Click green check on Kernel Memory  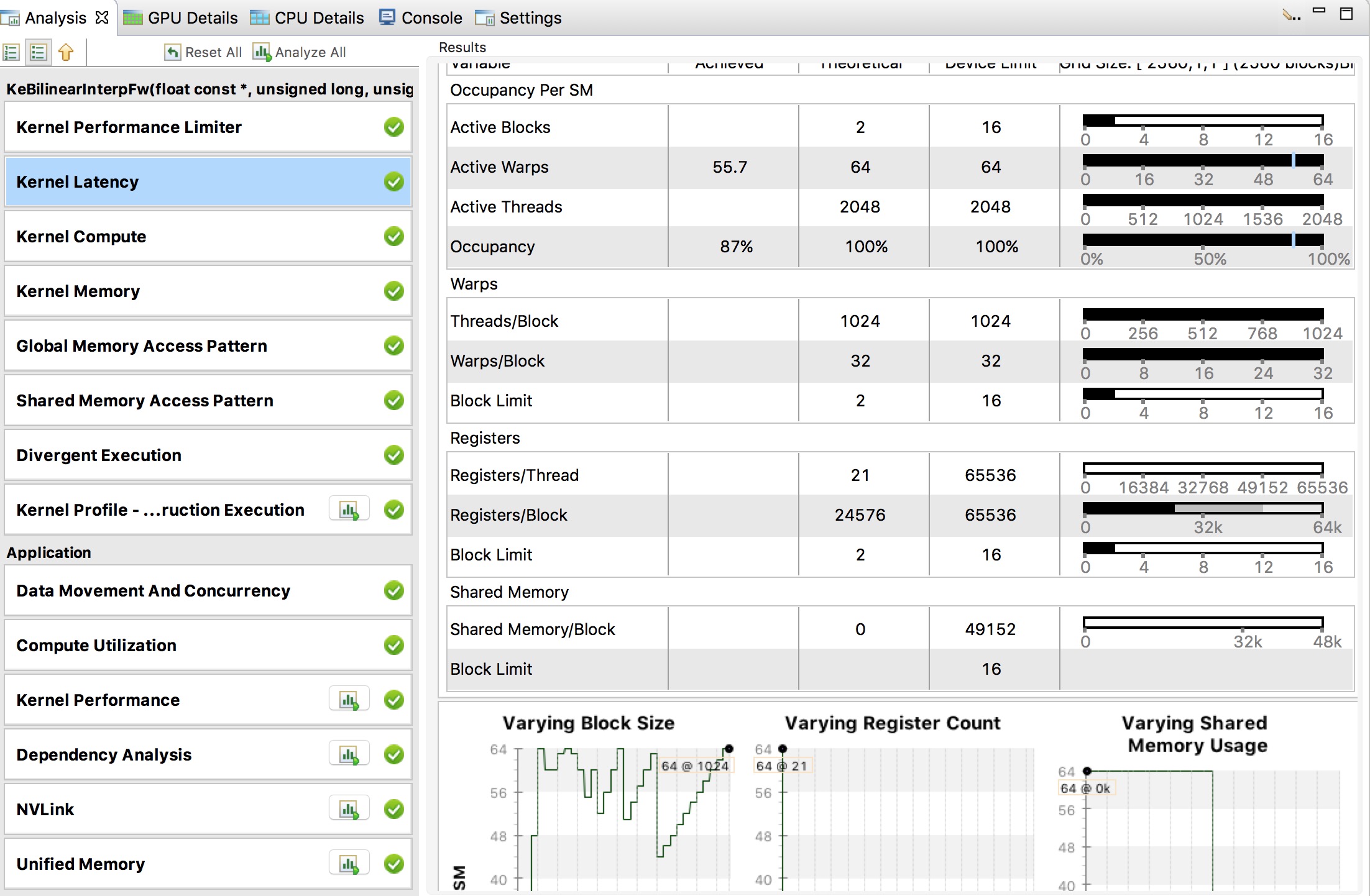click(x=393, y=291)
